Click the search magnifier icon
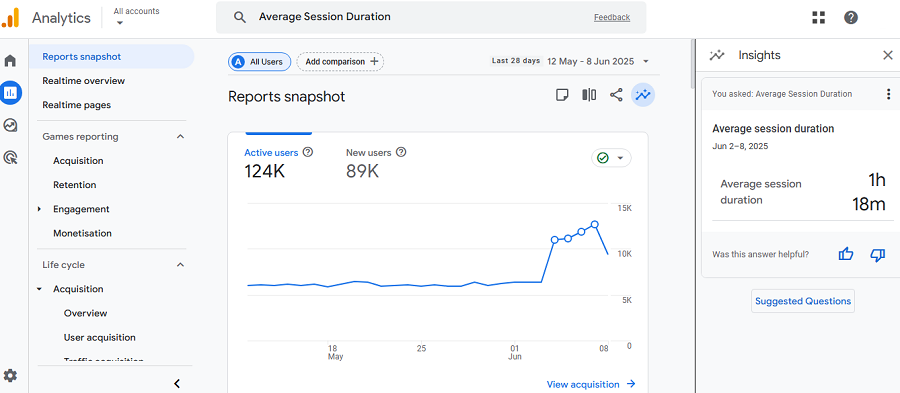 point(239,17)
